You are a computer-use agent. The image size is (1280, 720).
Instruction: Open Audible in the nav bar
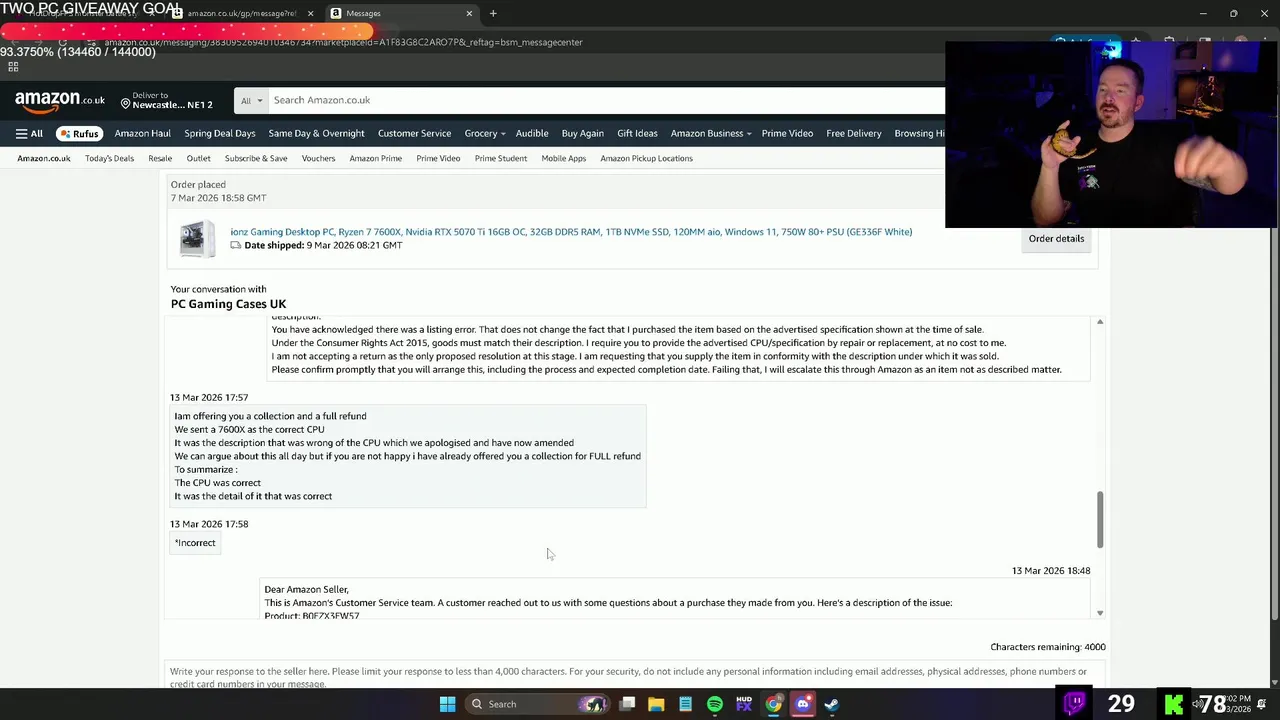532,133
